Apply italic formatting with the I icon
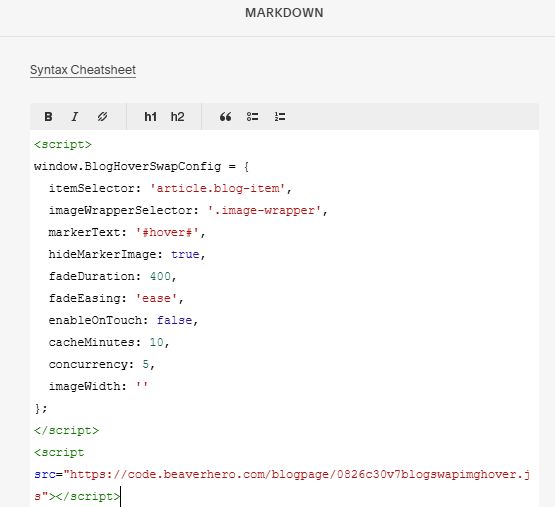 (x=75, y=117)
